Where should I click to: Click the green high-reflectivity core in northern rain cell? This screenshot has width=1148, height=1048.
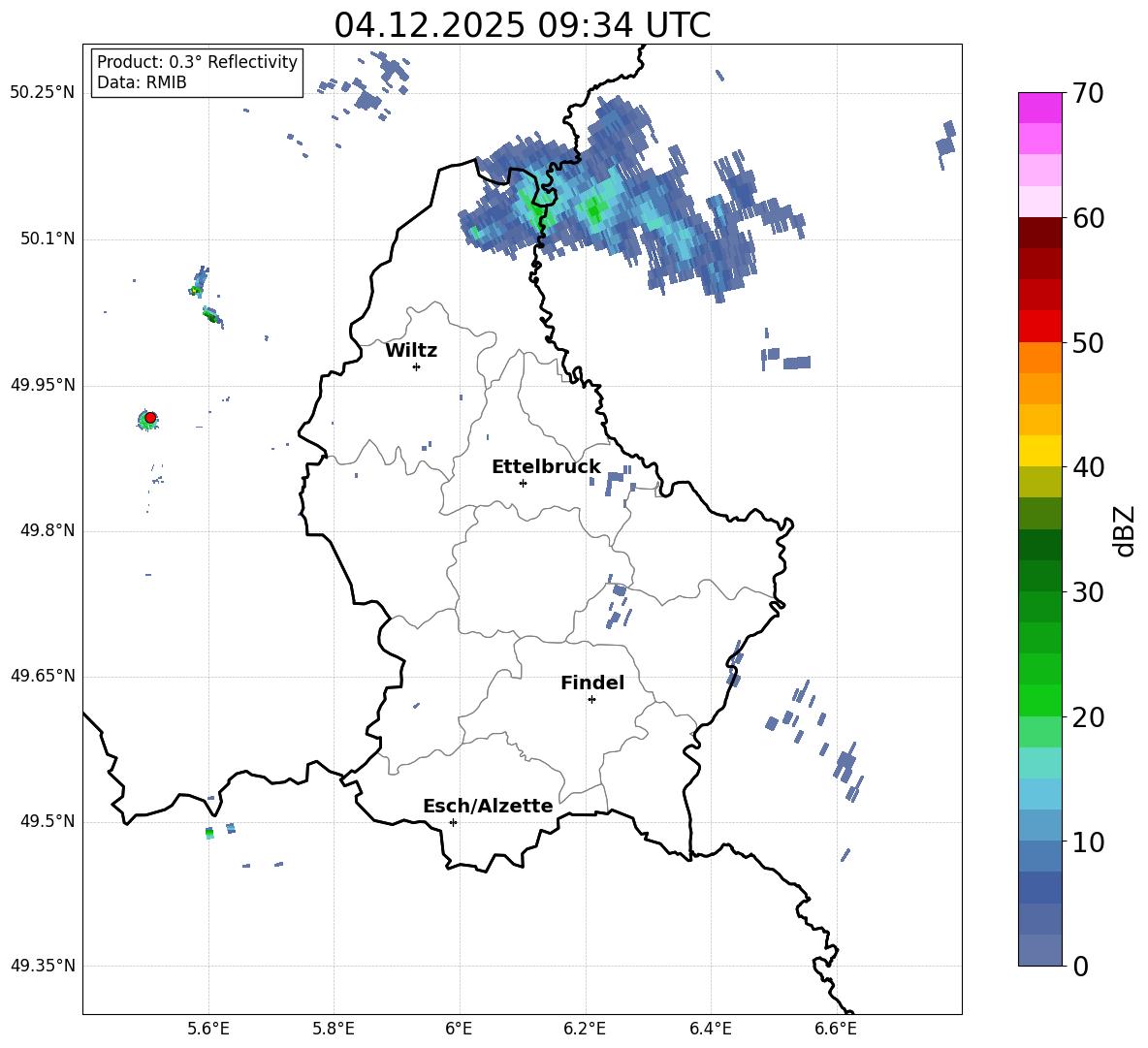pos(593,212)
